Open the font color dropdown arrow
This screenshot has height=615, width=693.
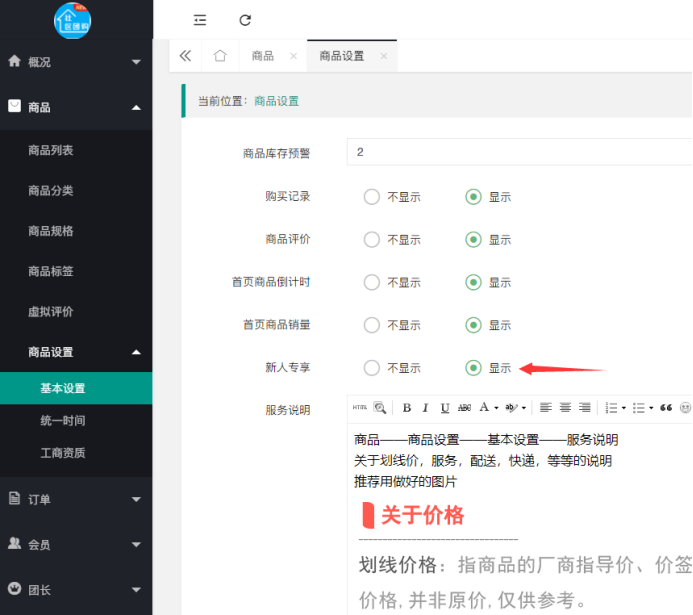[497, 408]
